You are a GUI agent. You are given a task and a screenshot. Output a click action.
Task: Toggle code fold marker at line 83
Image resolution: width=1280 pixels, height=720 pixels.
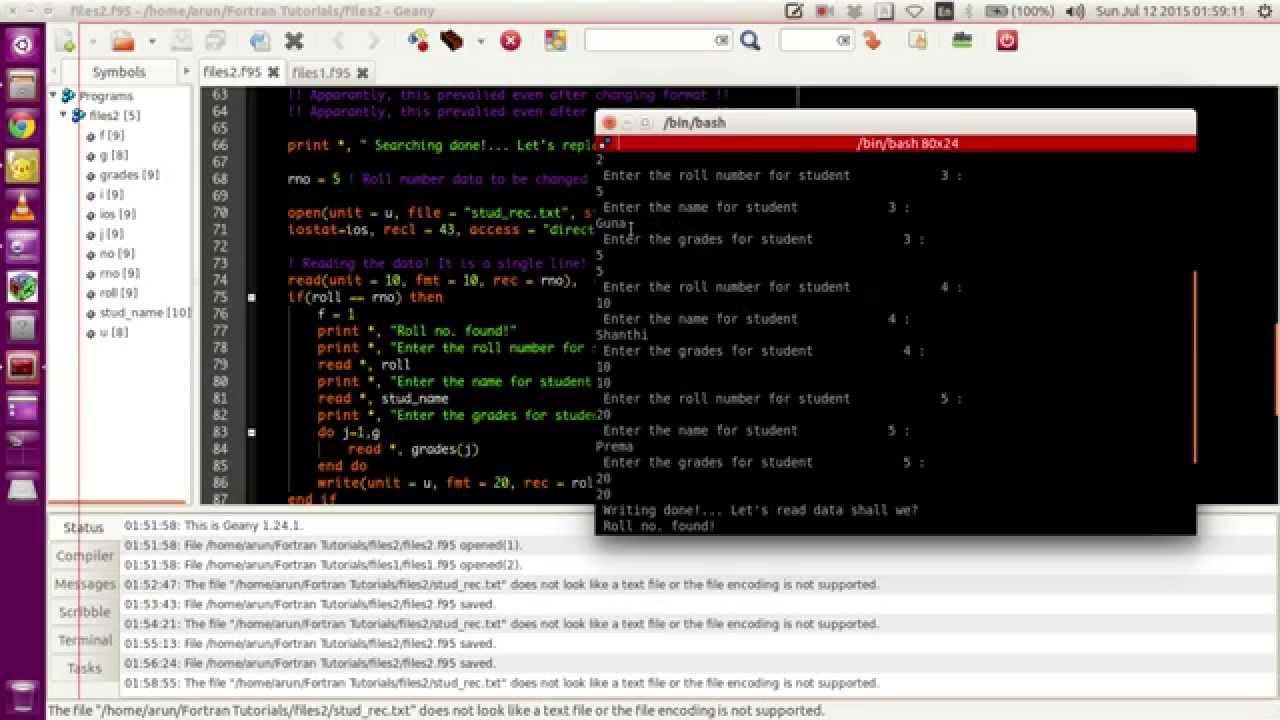(x=251, y=432)
